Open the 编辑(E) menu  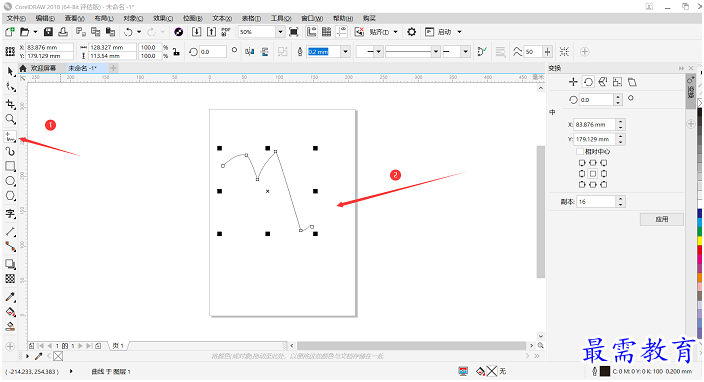point(45,18)
